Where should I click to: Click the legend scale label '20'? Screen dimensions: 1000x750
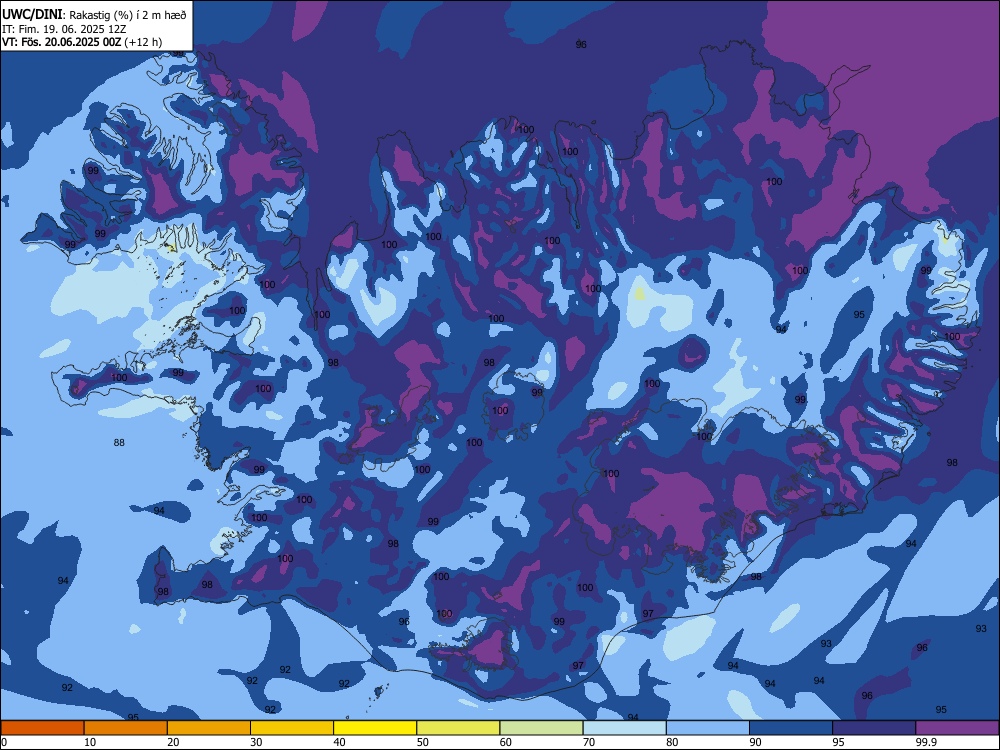[173, 742]
